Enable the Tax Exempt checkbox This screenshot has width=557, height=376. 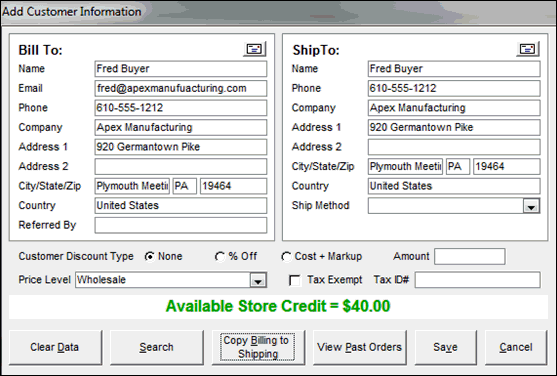pos(294,280)
